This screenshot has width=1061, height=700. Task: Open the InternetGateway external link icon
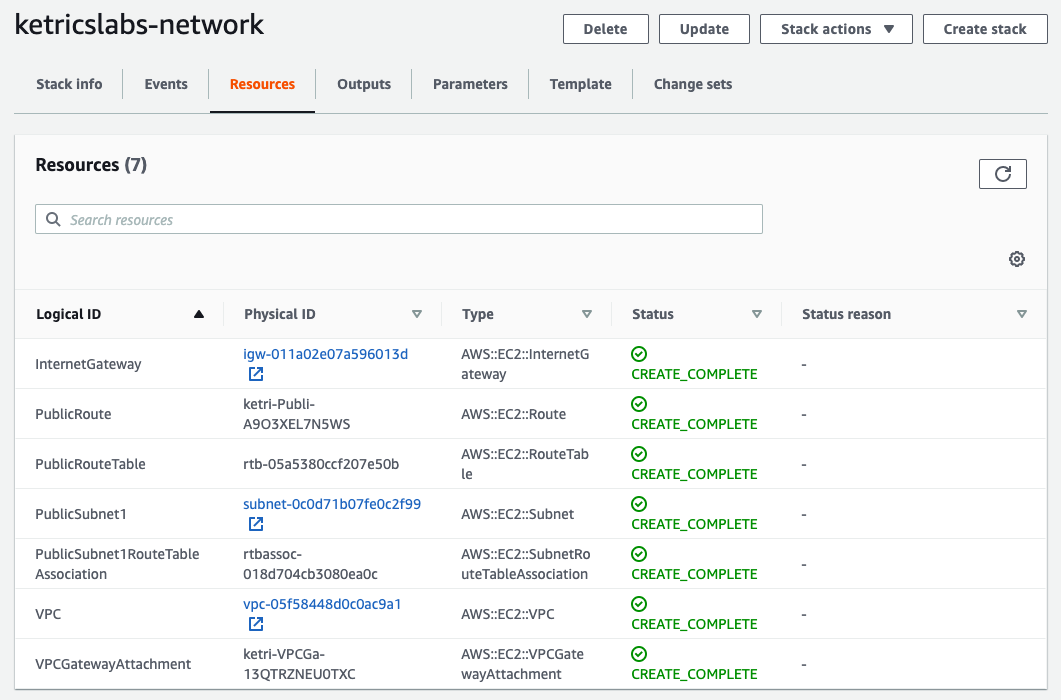(256, 374)
